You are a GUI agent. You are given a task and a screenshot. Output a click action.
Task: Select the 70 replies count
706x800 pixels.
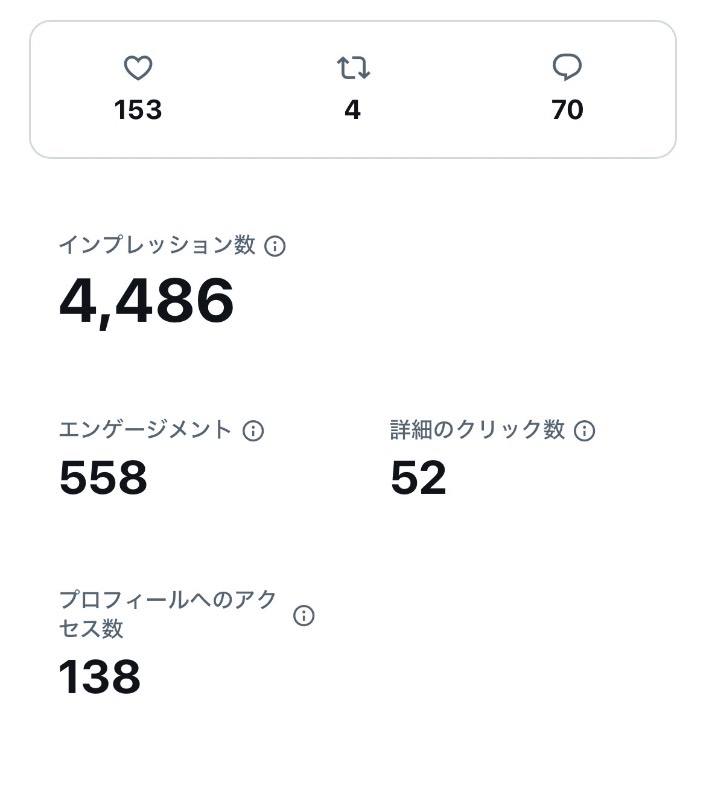567,110
